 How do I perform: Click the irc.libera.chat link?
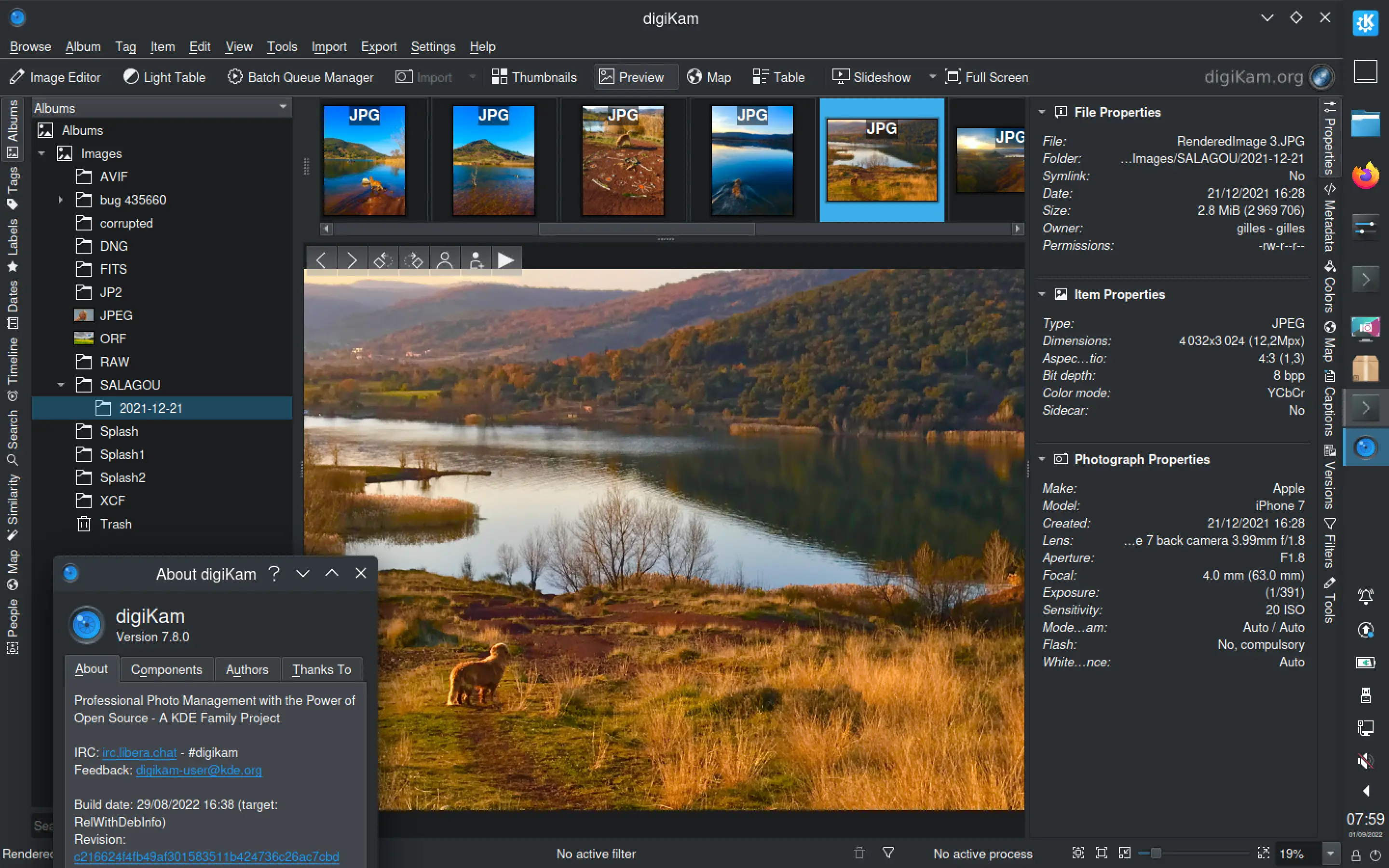click(139, 753)
